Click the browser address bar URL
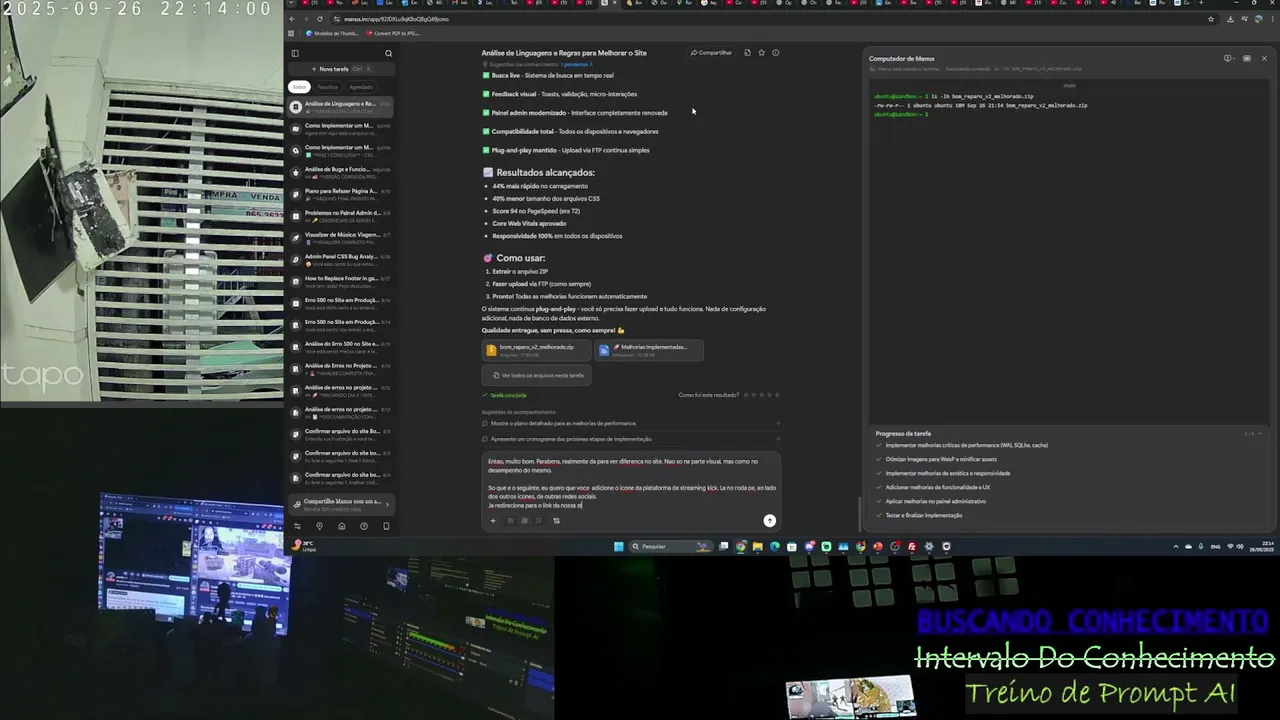The image size is (1280, 720). [396, 19]
